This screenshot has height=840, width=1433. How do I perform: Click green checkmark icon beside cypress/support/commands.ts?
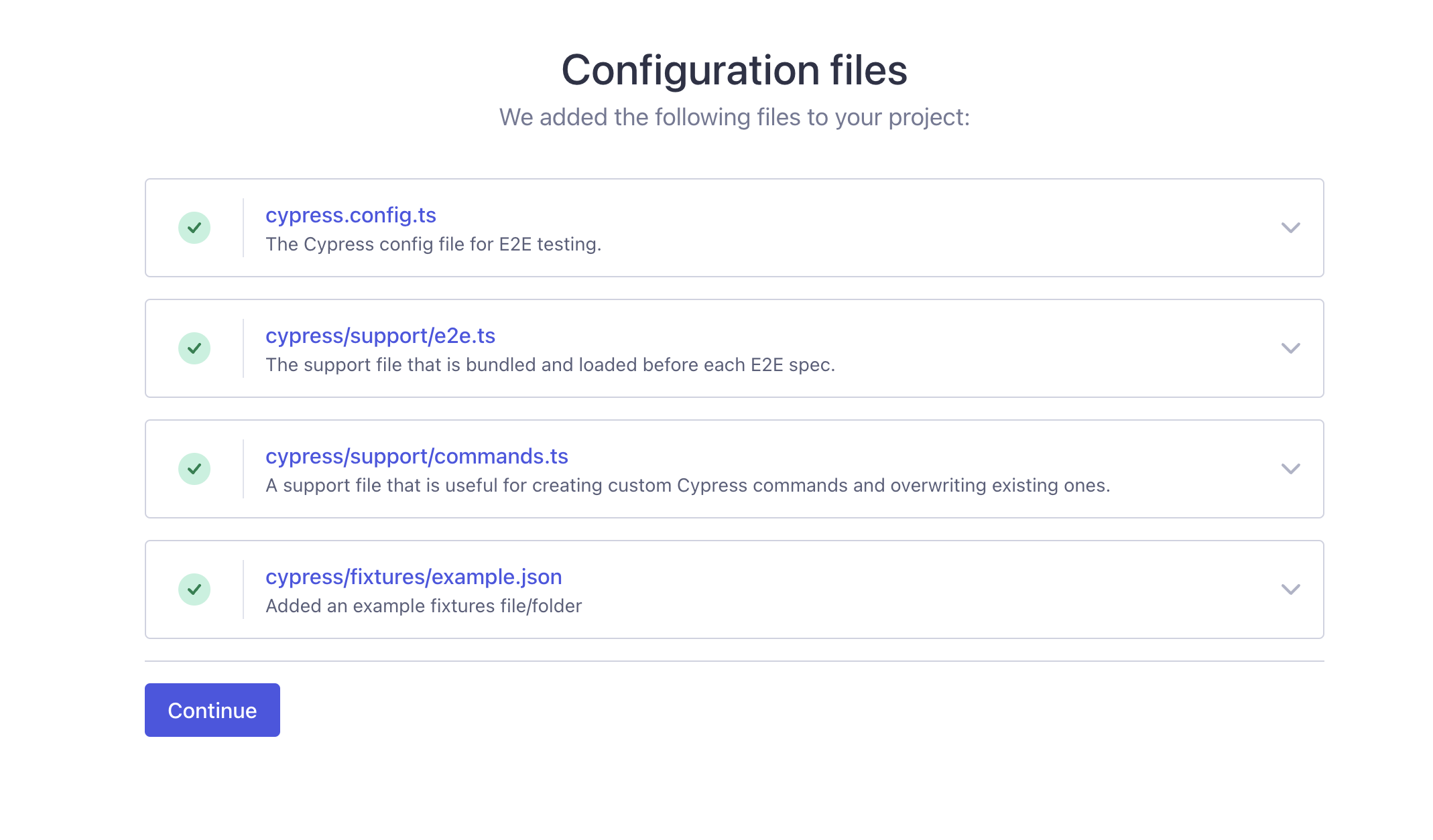[194, 469]
